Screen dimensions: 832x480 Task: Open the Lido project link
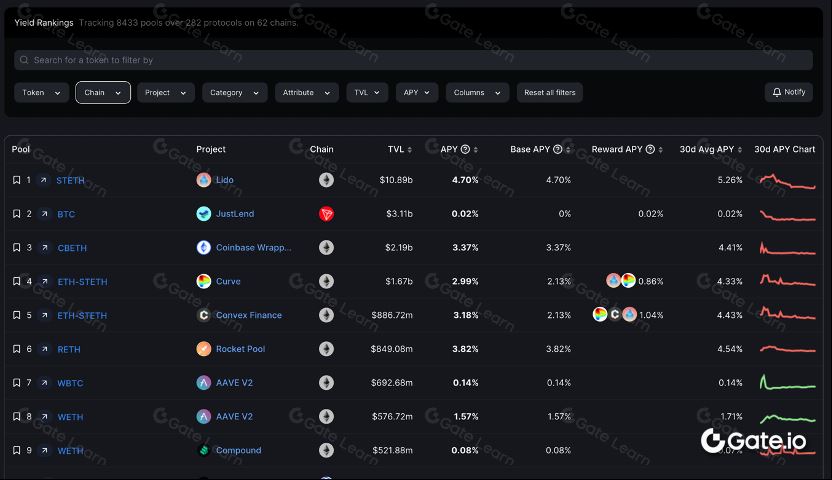(224, 180)
